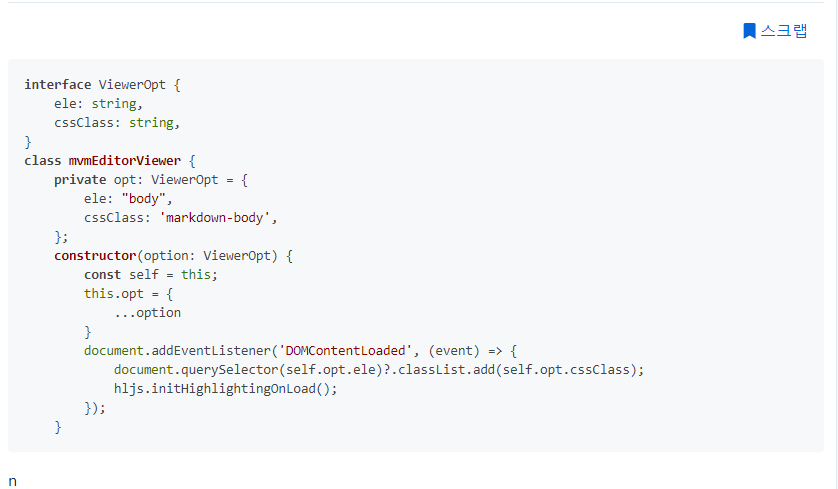Click the '...option' spread line
Screen dimensions: 838x489
click(x=147, y=313)
